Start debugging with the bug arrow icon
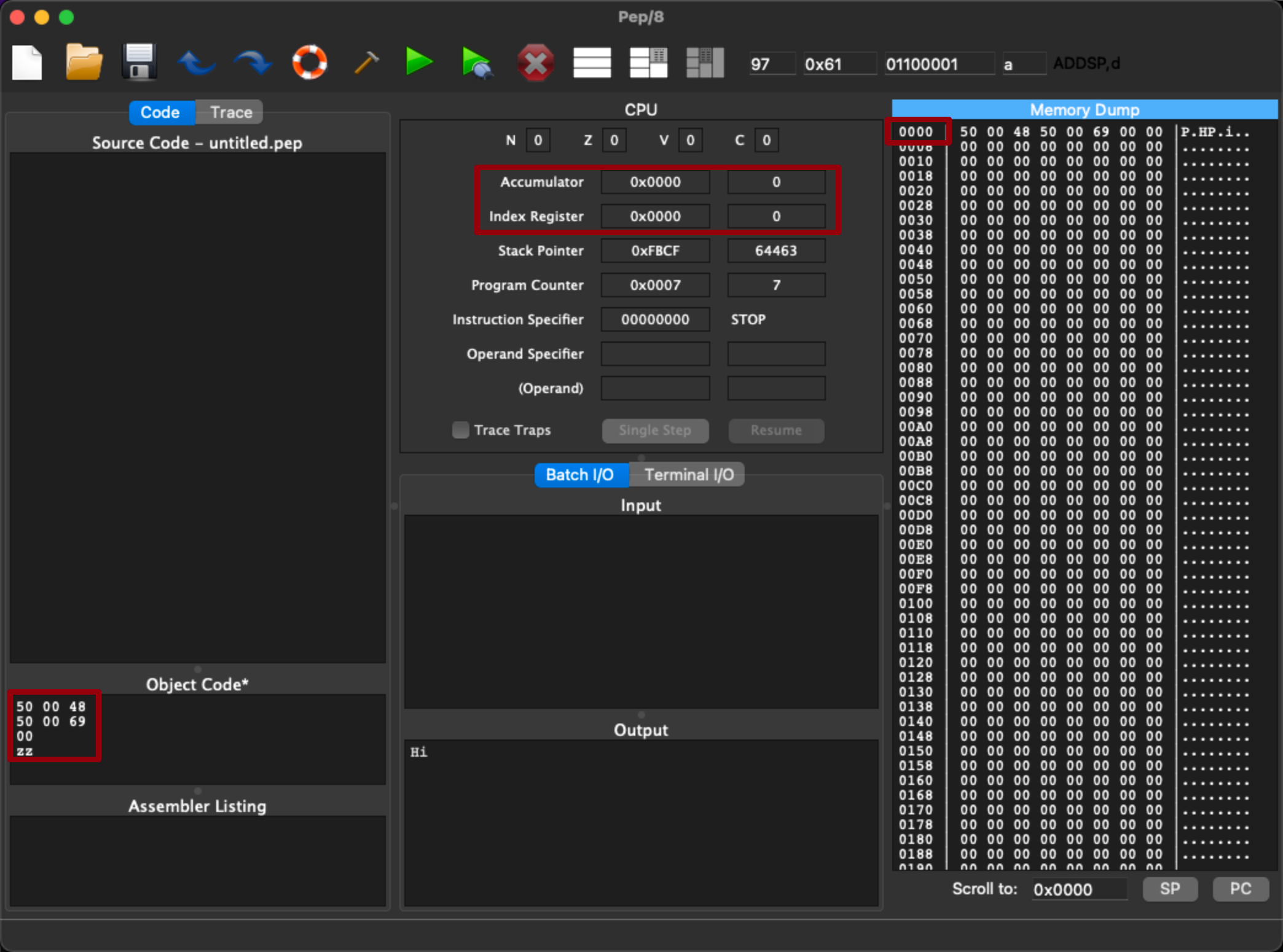This screenshot has height=952, width=1283. 477,63
